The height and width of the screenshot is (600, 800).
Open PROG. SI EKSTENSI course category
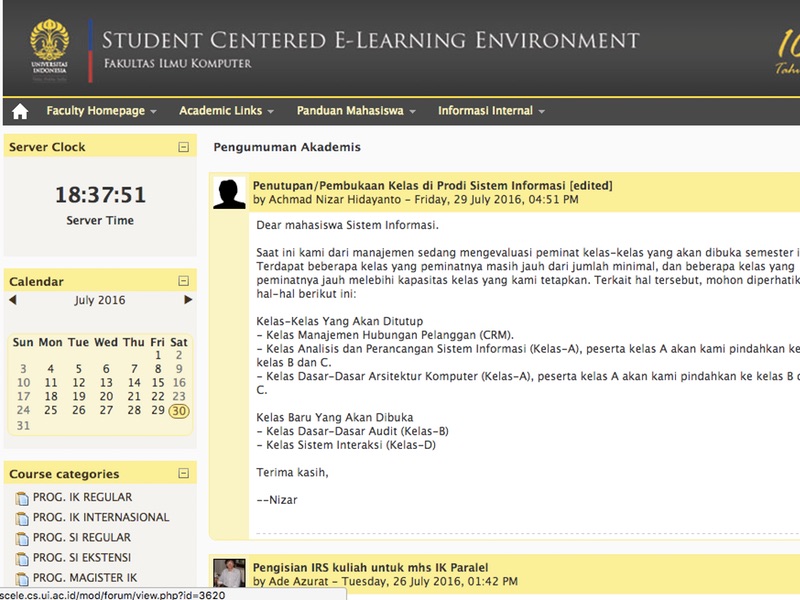[x=82, y=558]
